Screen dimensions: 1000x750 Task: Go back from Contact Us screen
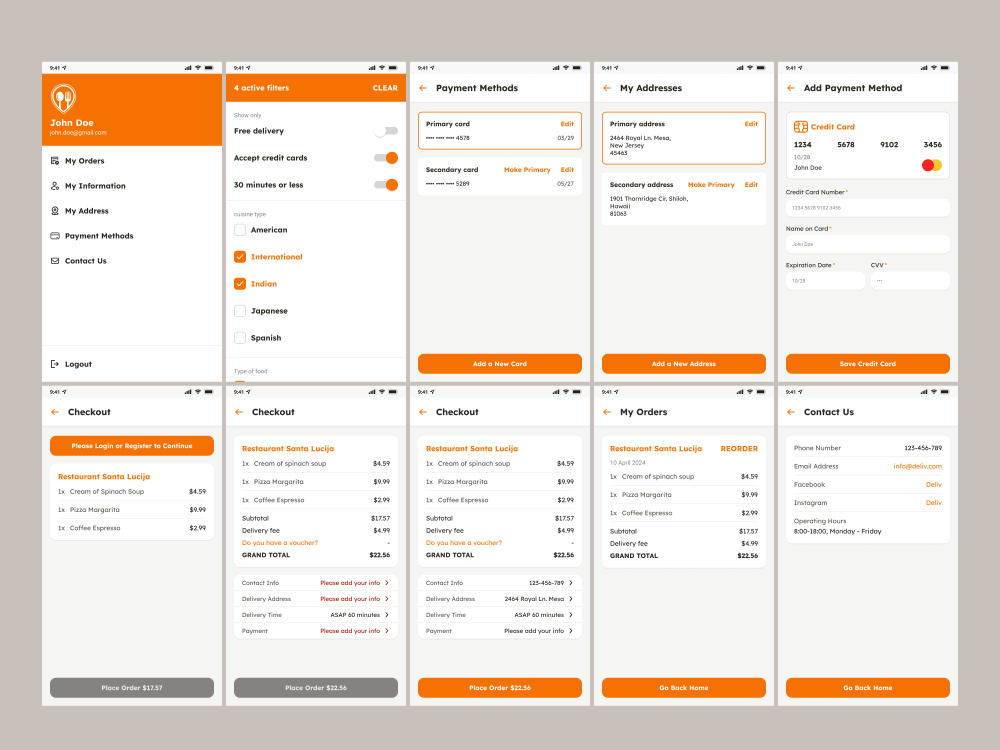pyautogui.click(x=791, y=412)
